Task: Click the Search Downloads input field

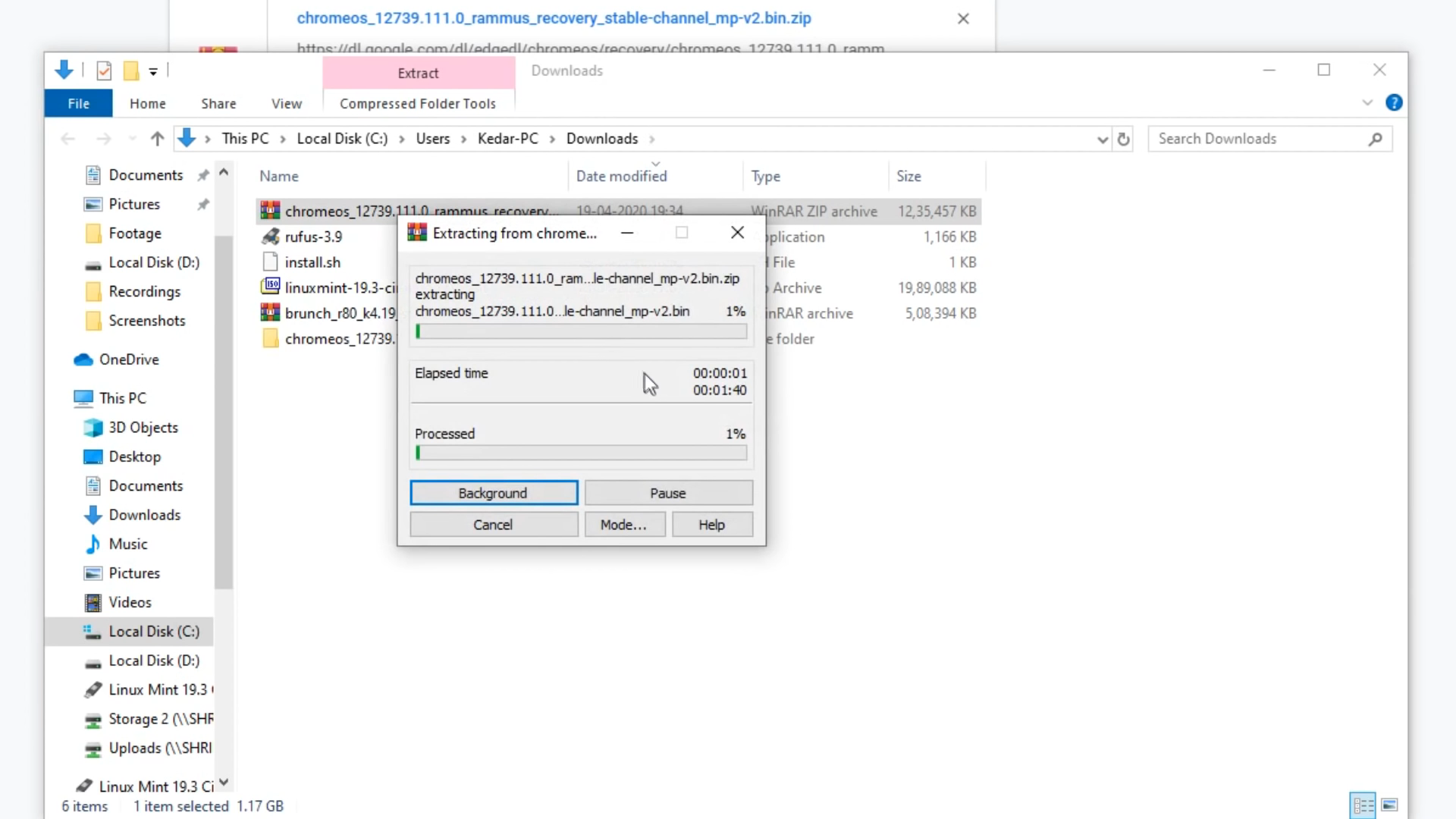Action: click(x=1259, y=139)
